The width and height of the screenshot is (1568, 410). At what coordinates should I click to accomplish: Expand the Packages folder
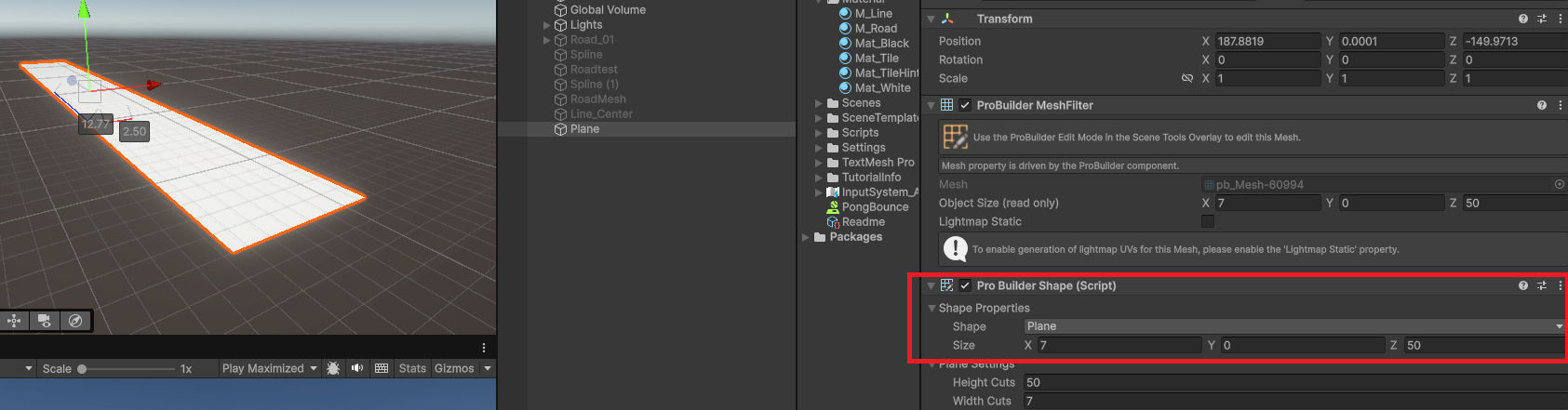806,237
